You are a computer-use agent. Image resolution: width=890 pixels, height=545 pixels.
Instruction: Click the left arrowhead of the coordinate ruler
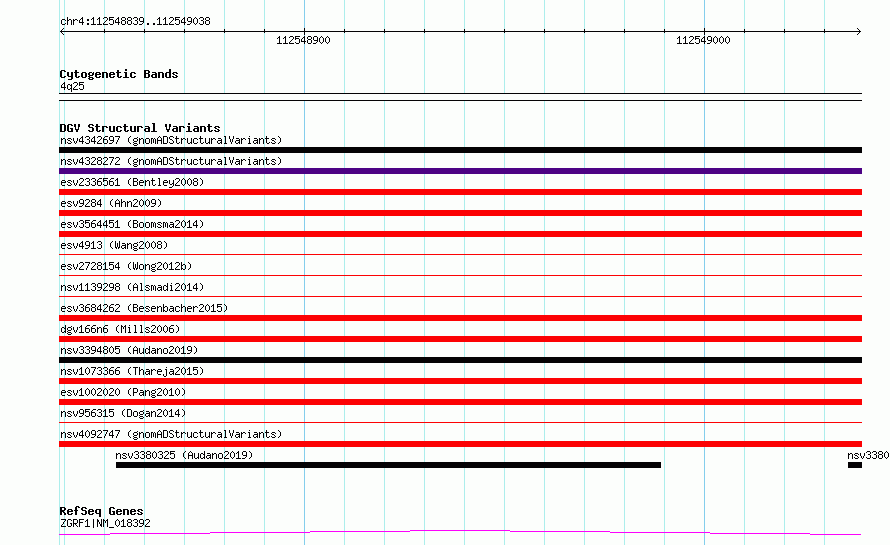[62, 31]
